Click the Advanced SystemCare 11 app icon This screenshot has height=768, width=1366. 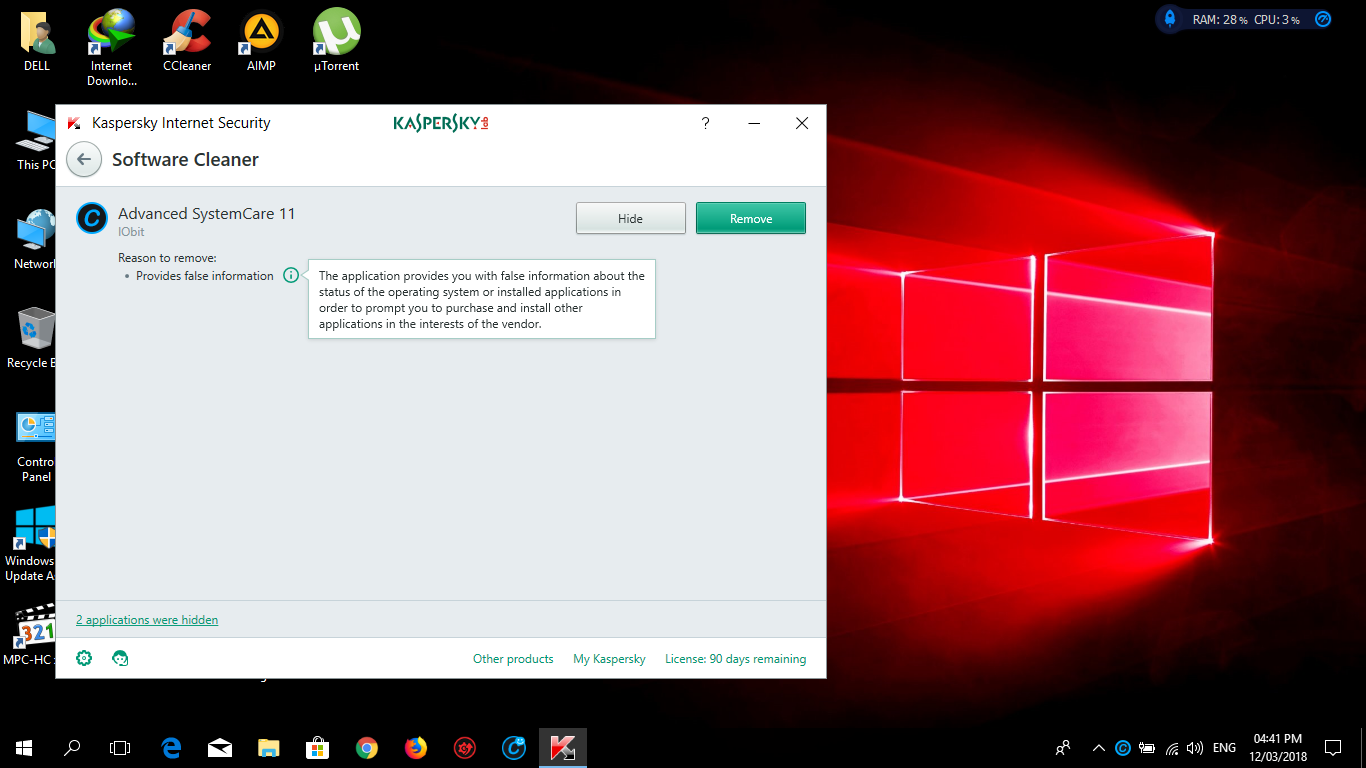tap(92, 218)
